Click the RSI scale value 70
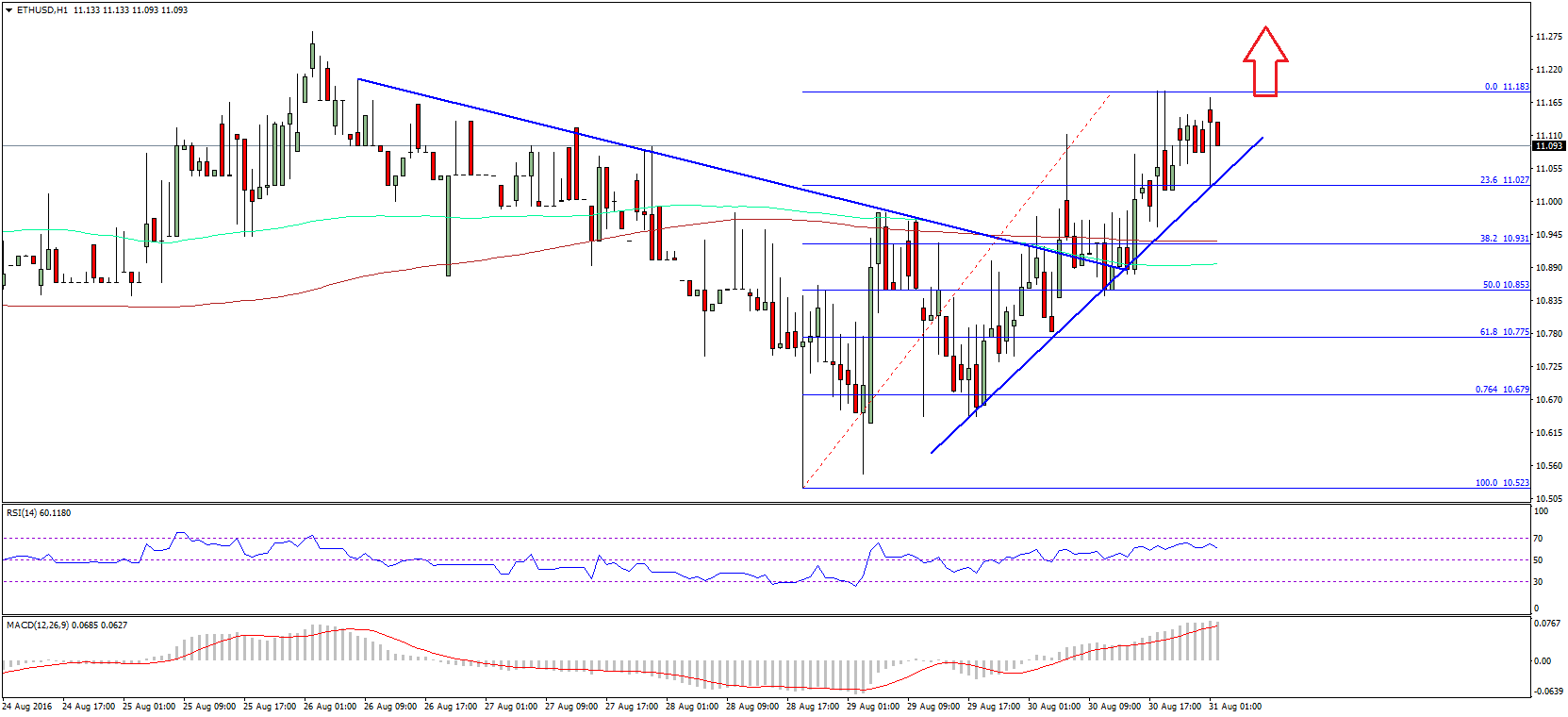This screenshot has width=1568, height=717. pos(1538,539)
